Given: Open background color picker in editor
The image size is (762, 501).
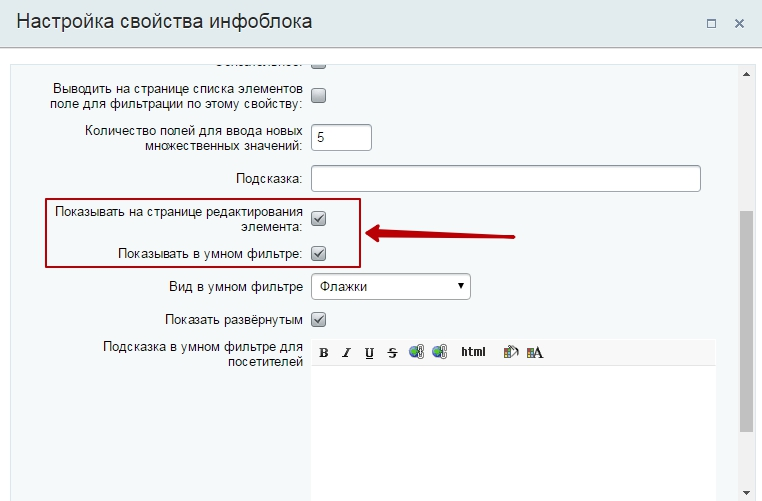Looking at the screenshot, I should (x=510, y=352).
